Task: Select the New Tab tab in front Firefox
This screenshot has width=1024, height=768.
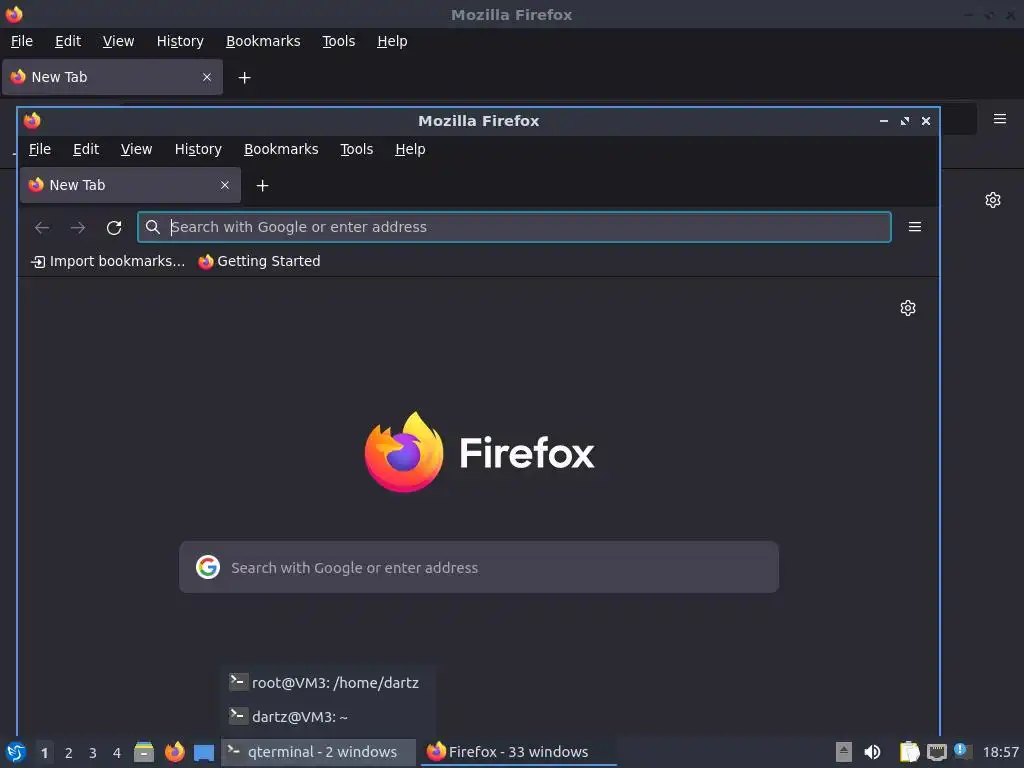Action: [x=131, y=185]
